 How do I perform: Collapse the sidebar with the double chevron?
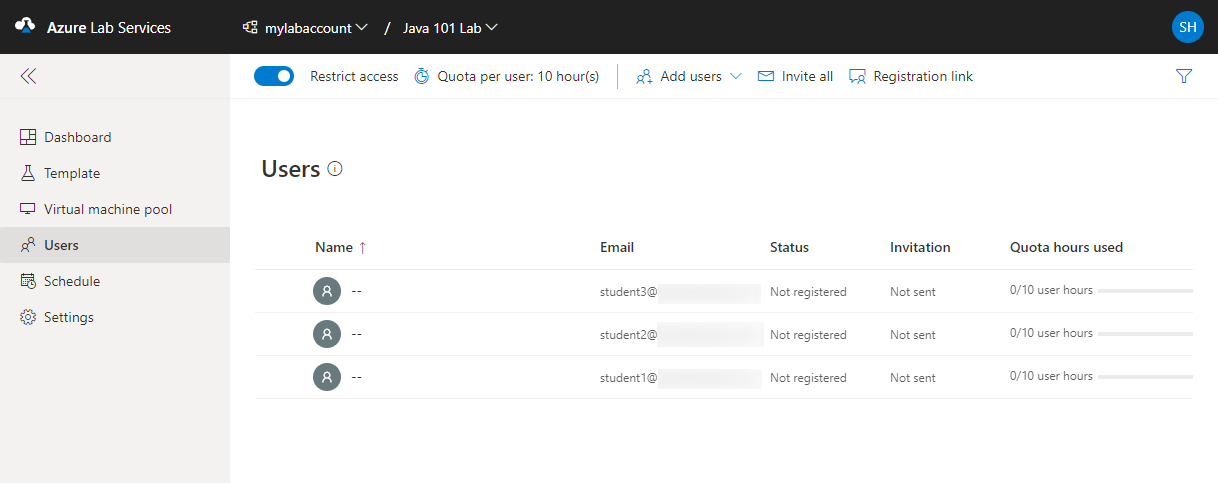coord(28,76)
